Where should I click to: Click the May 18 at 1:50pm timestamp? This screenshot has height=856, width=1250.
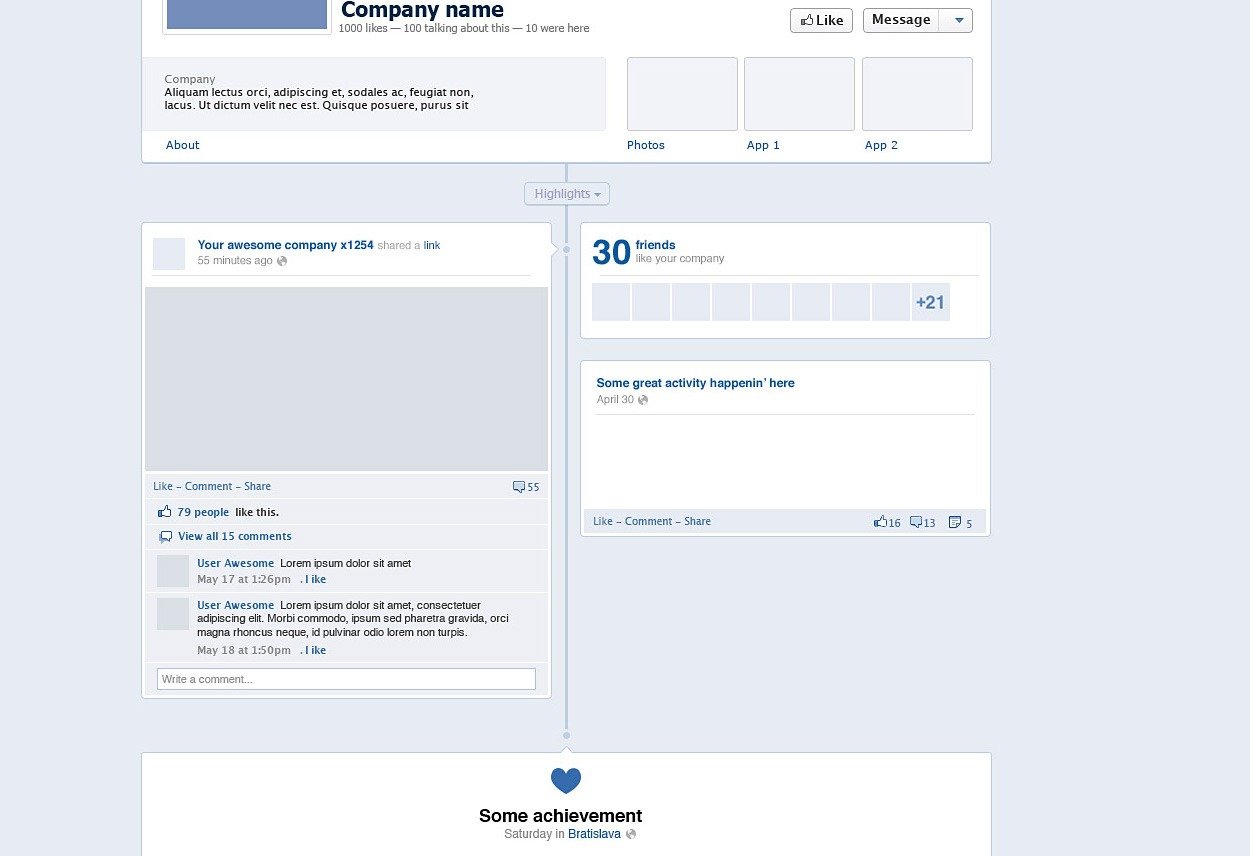pyautogui.click(x=244, y=650)
